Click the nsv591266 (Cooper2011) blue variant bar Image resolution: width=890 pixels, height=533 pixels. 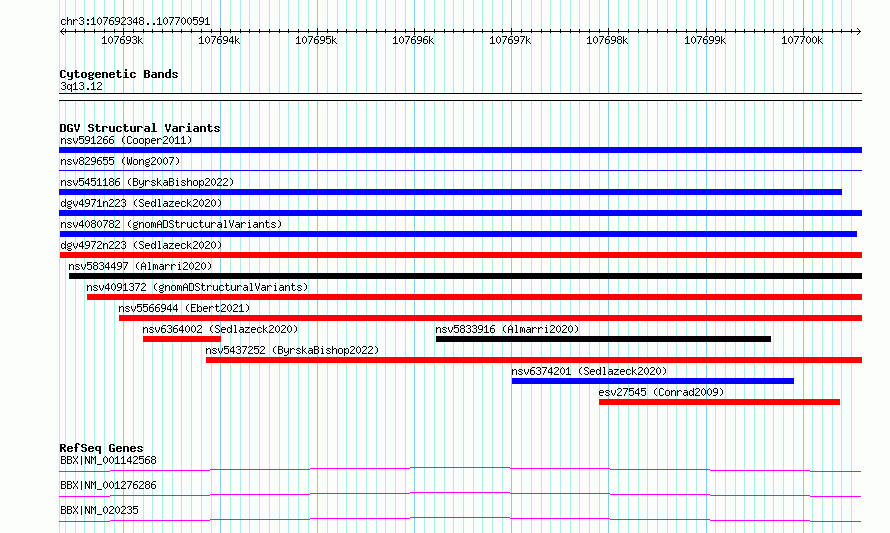pyautogui.click(x=460, y=150)
